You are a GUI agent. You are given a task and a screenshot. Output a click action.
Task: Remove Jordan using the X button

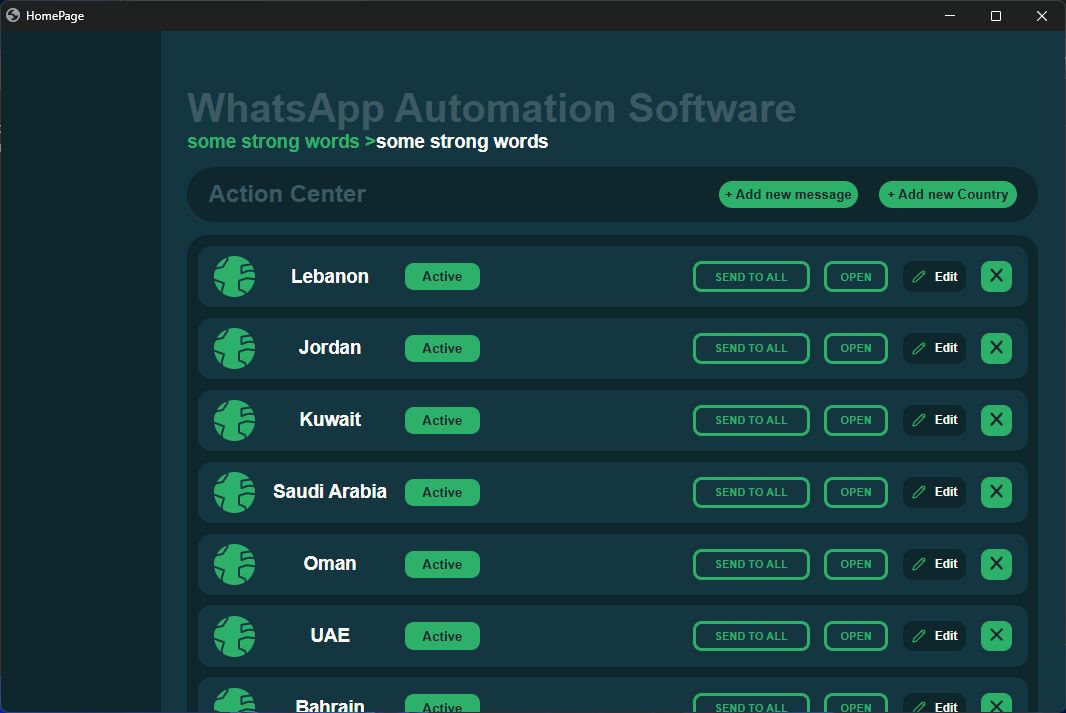pos(996,348)
